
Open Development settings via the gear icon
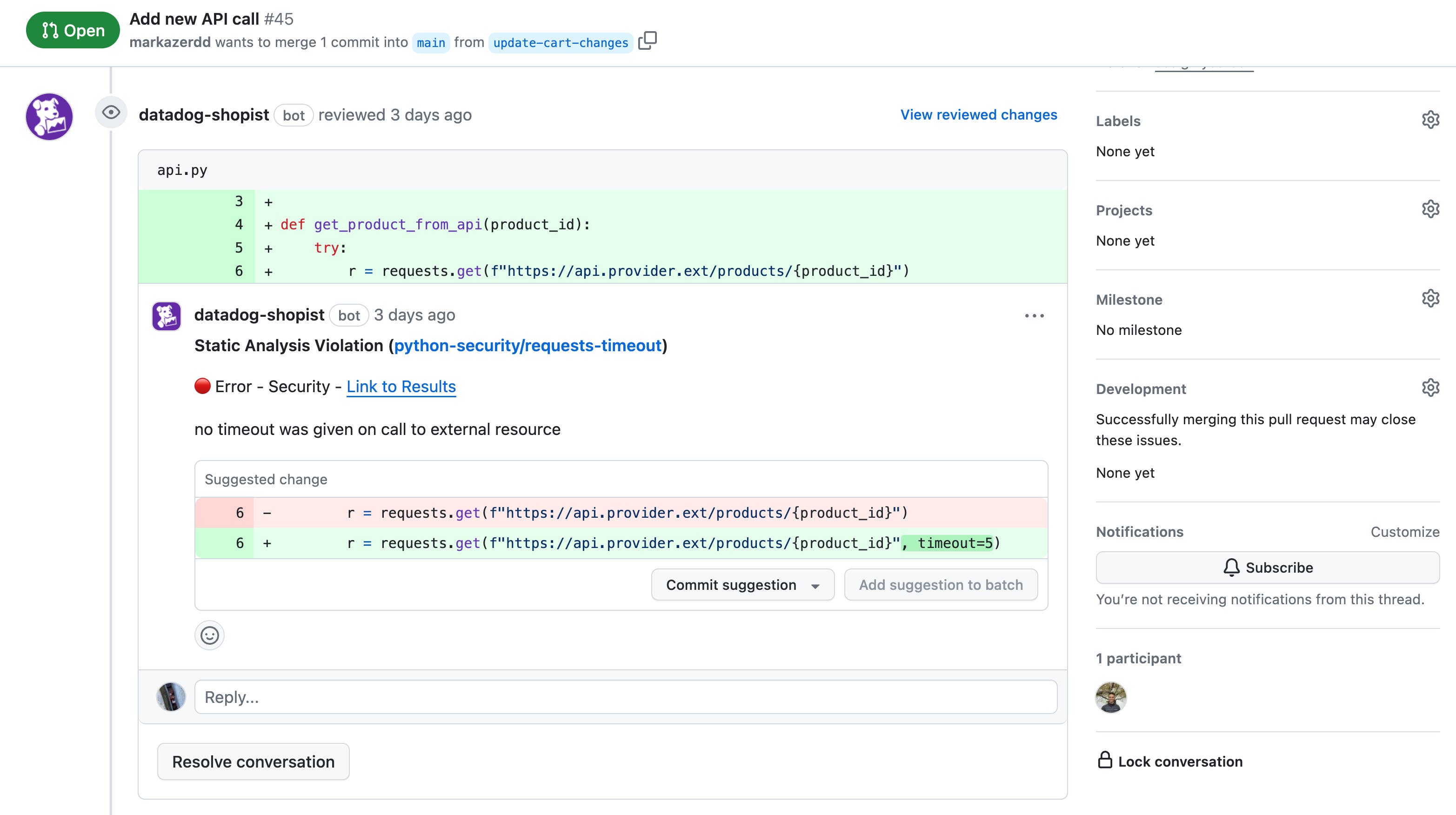[1430, 387]
